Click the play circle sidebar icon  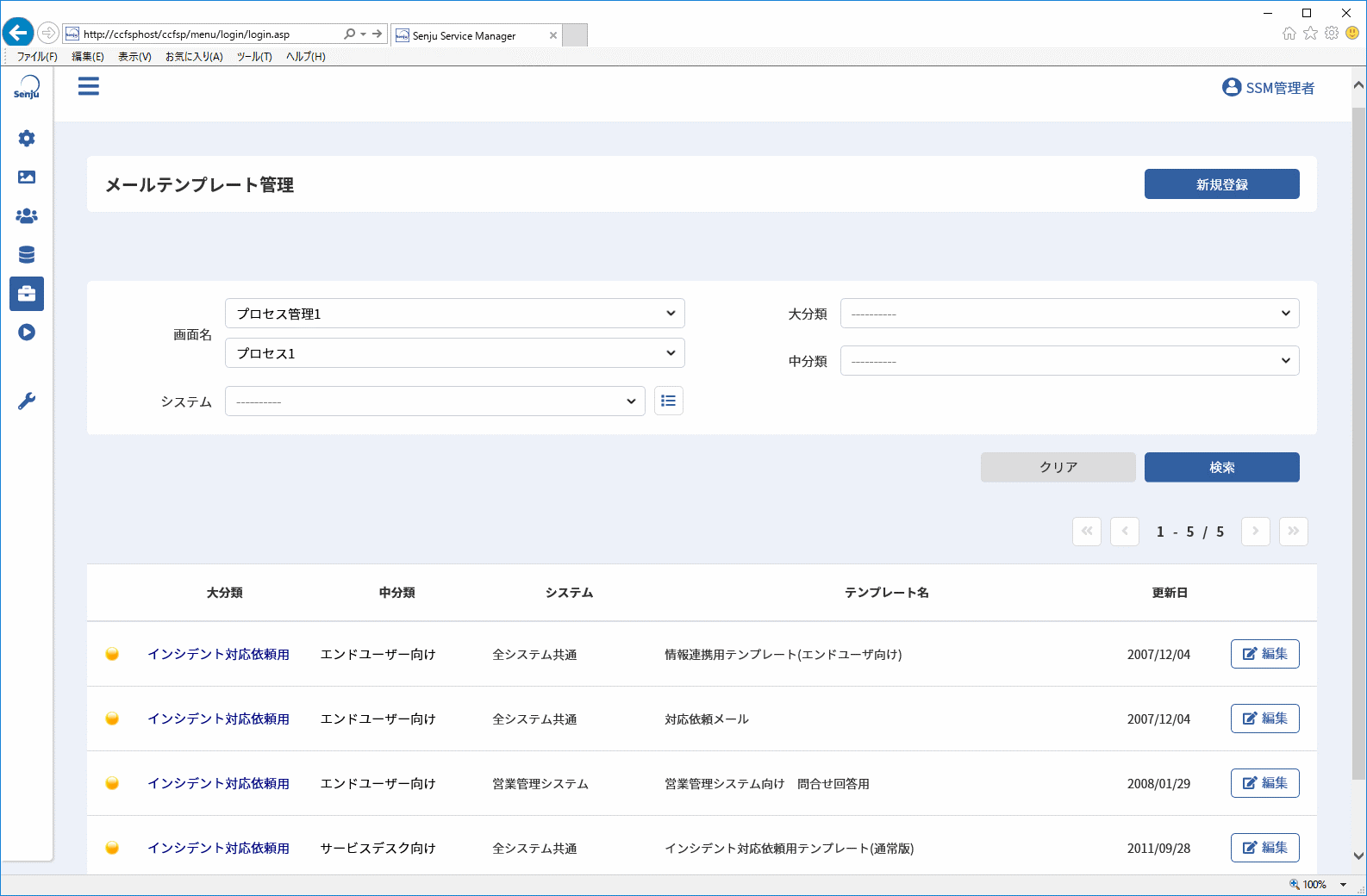[x=27, y=333]
